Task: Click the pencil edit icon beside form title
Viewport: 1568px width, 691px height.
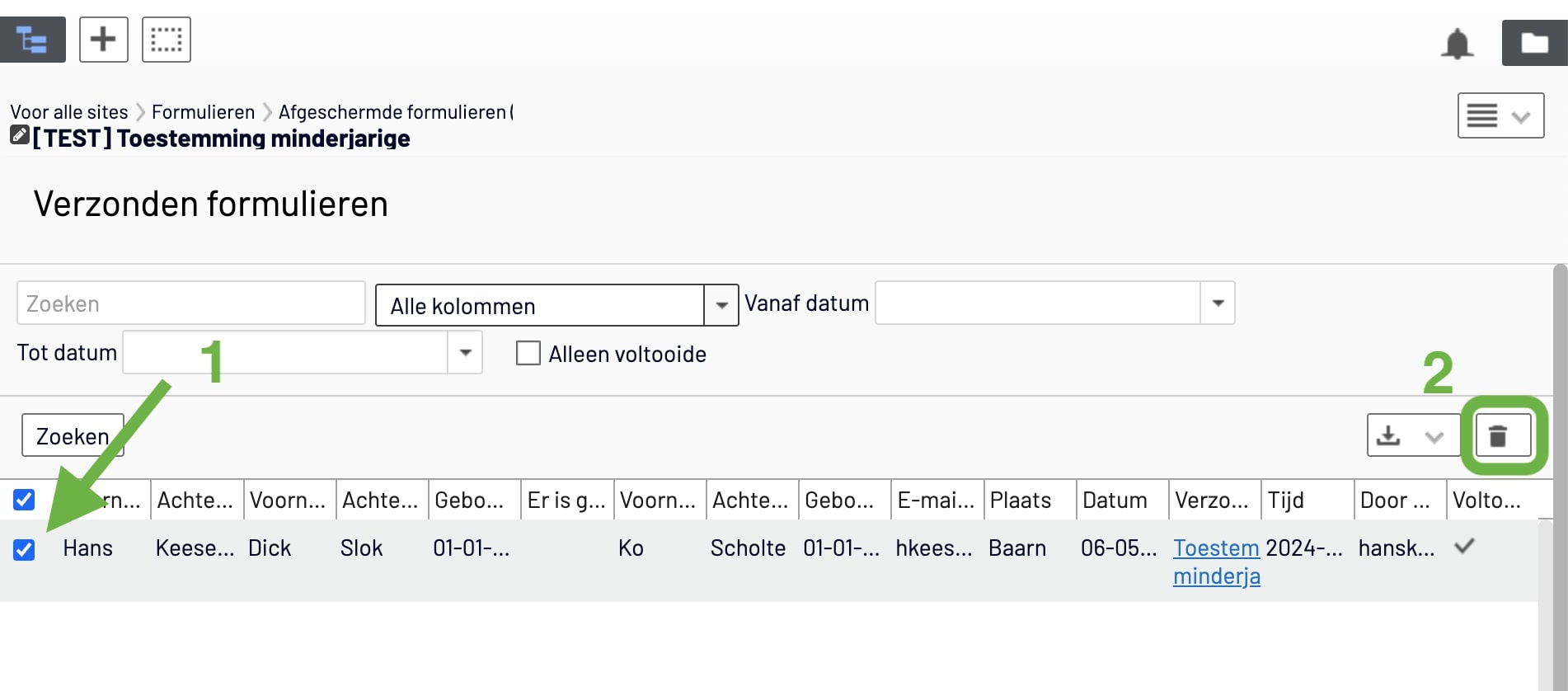Action: tap(20, 135)
